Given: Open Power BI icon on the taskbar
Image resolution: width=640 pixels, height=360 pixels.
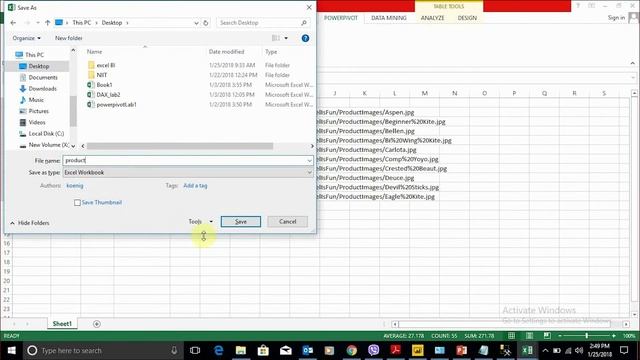Looking at the screenshot, I should point(418,350).
